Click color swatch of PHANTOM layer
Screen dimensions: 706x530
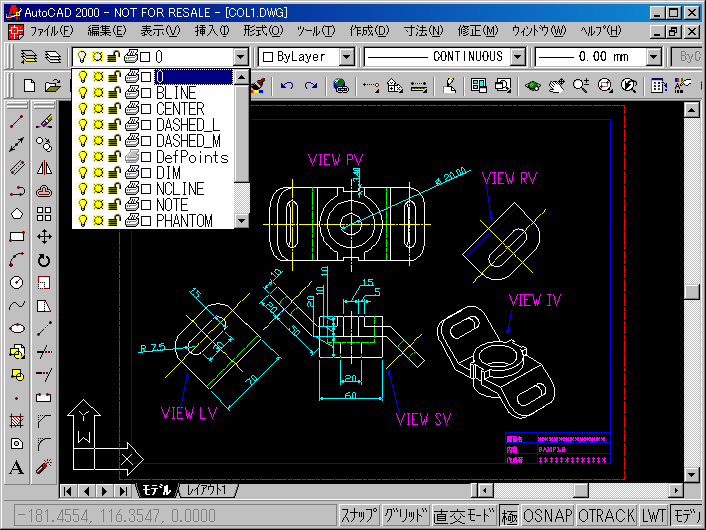146,221
